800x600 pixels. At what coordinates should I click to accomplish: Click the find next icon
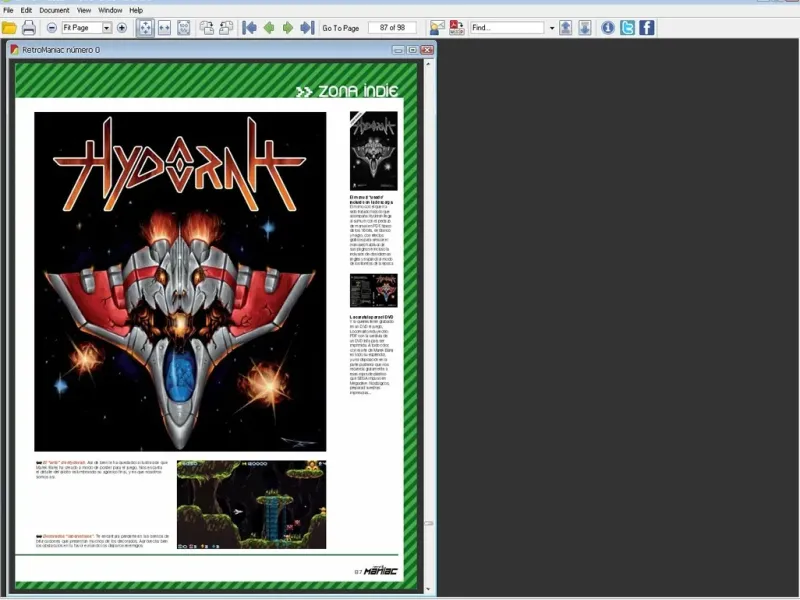tap(585, 28)
